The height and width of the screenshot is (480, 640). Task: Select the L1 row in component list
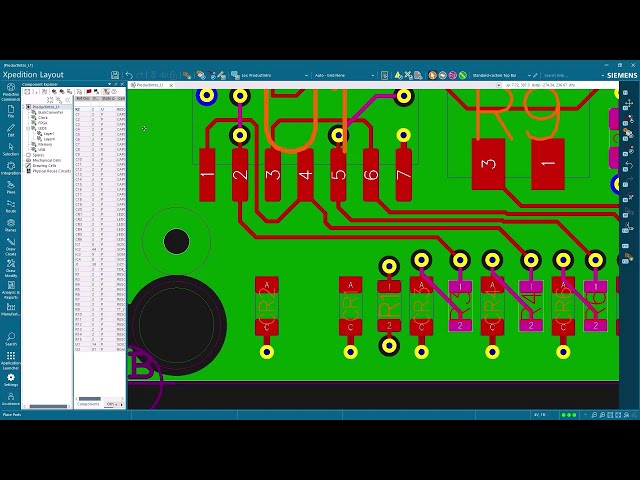click(x=100, y=269)
